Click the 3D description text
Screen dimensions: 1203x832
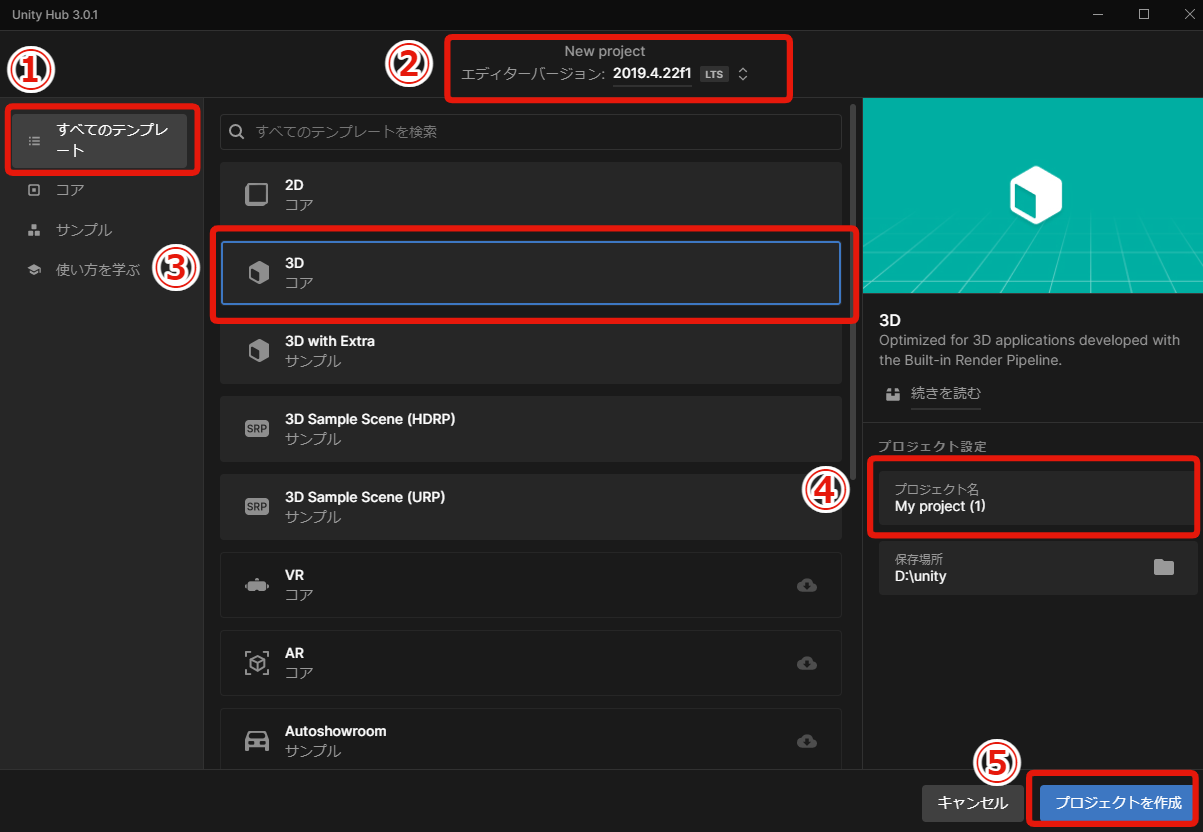pos(1029,350)
